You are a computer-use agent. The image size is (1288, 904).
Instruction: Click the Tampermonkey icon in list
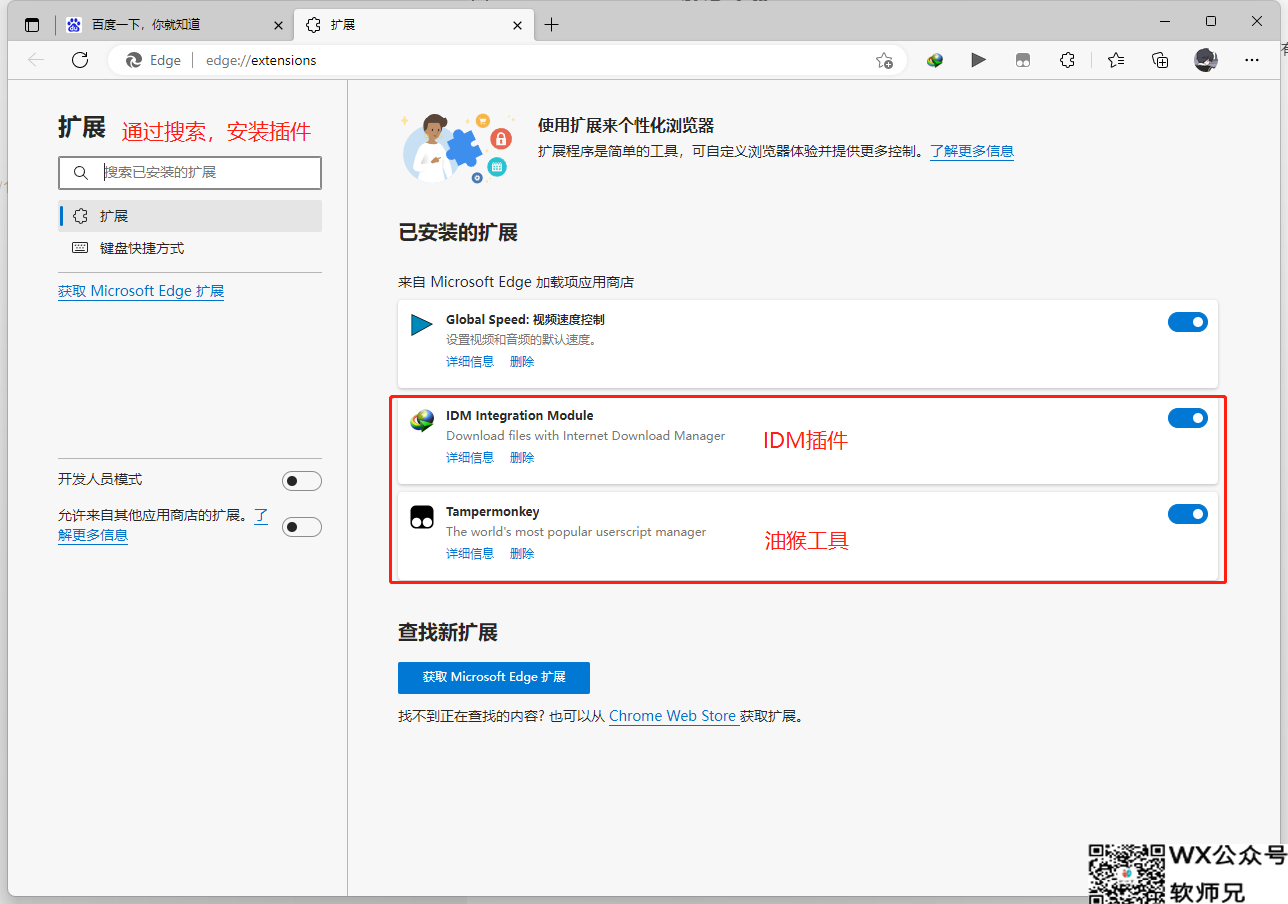coord(422,517)
